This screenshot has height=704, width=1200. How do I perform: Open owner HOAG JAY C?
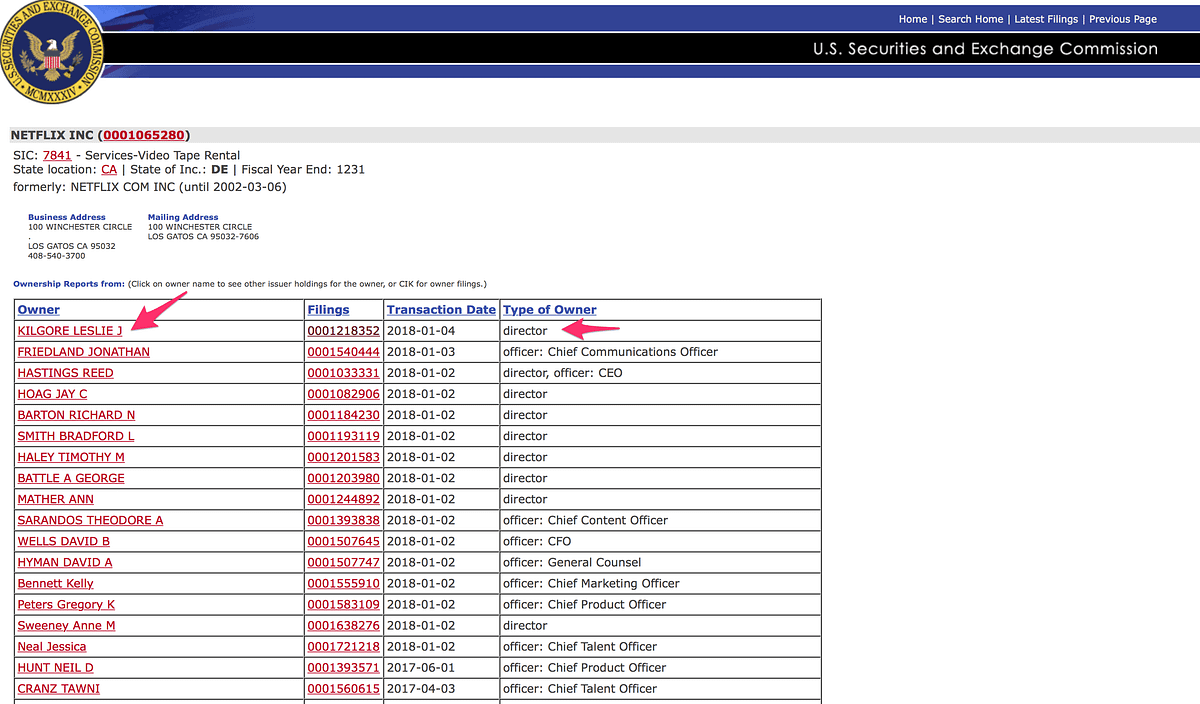(52, 394)
